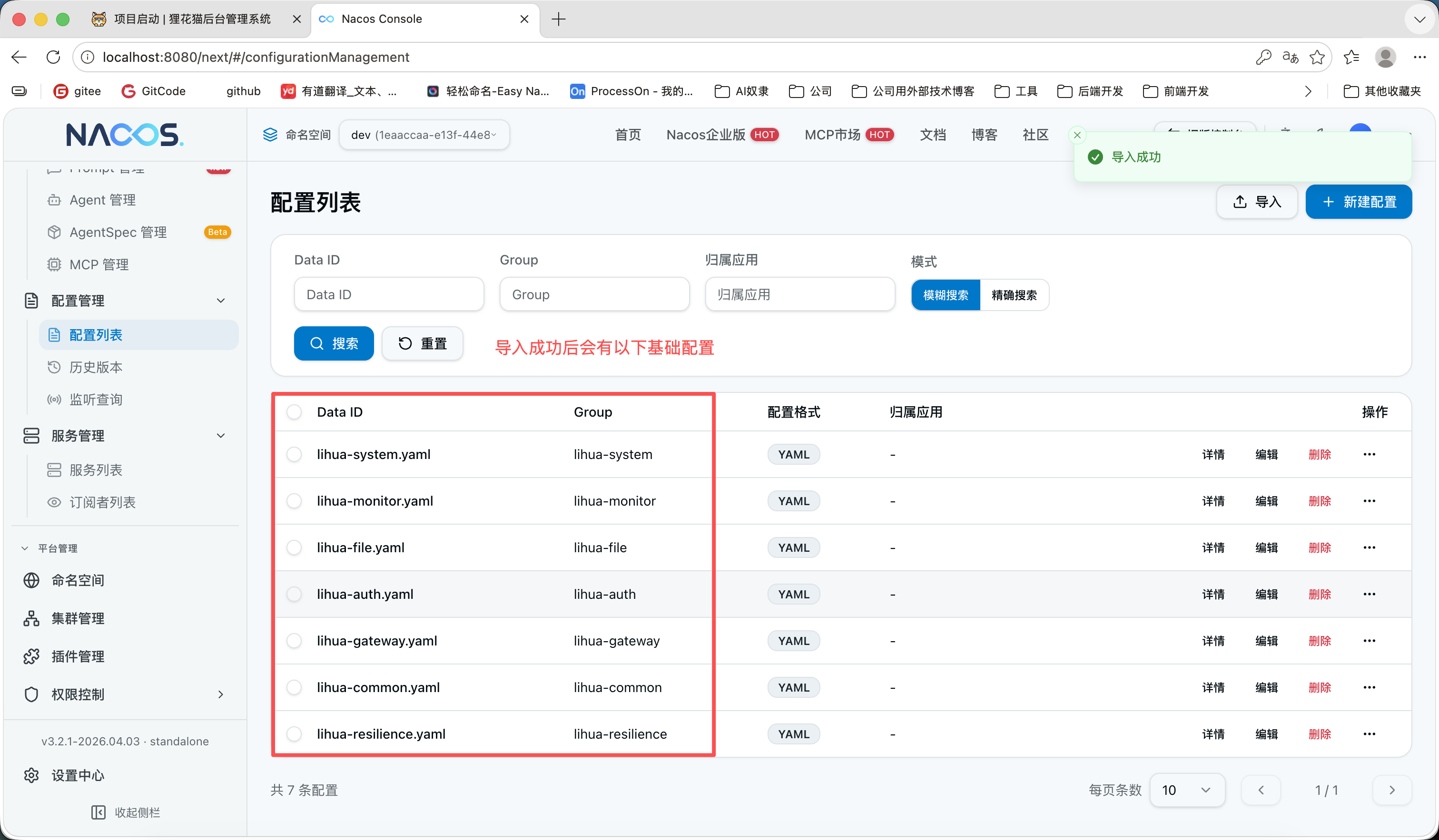Go back using the browser back arrow
The width and height of the screenshot is (1439, 840).
19,57
